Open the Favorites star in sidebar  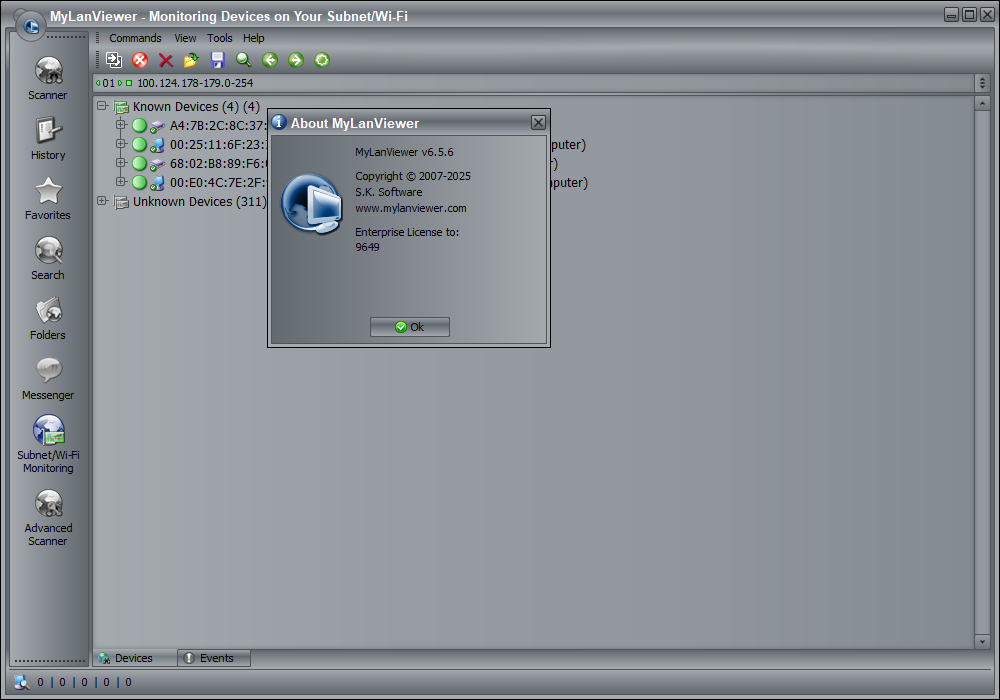click(48, 198)
